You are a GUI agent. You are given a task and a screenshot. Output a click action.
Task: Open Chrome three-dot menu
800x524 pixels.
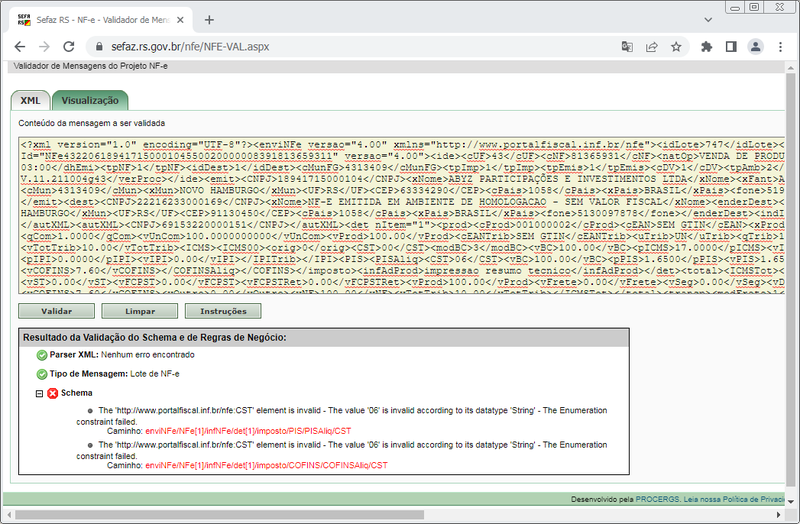click(780, 47)
